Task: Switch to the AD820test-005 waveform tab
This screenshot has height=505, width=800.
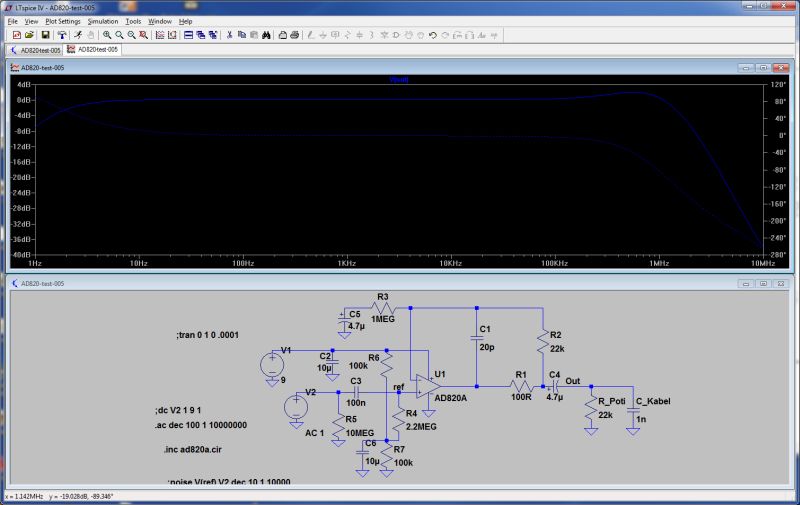Action: click(92, 49)
